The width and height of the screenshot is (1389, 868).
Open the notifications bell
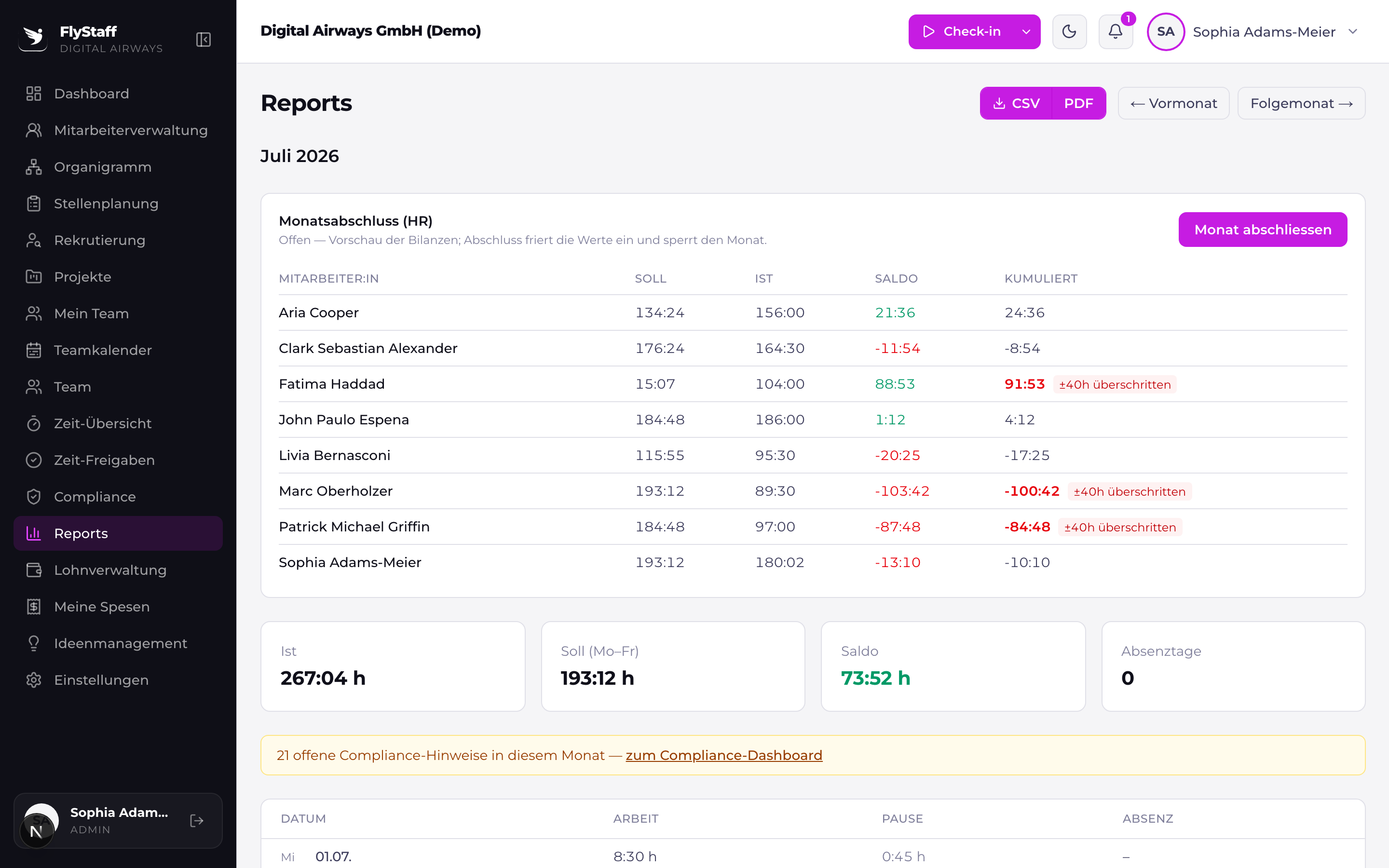point(1115,31)
